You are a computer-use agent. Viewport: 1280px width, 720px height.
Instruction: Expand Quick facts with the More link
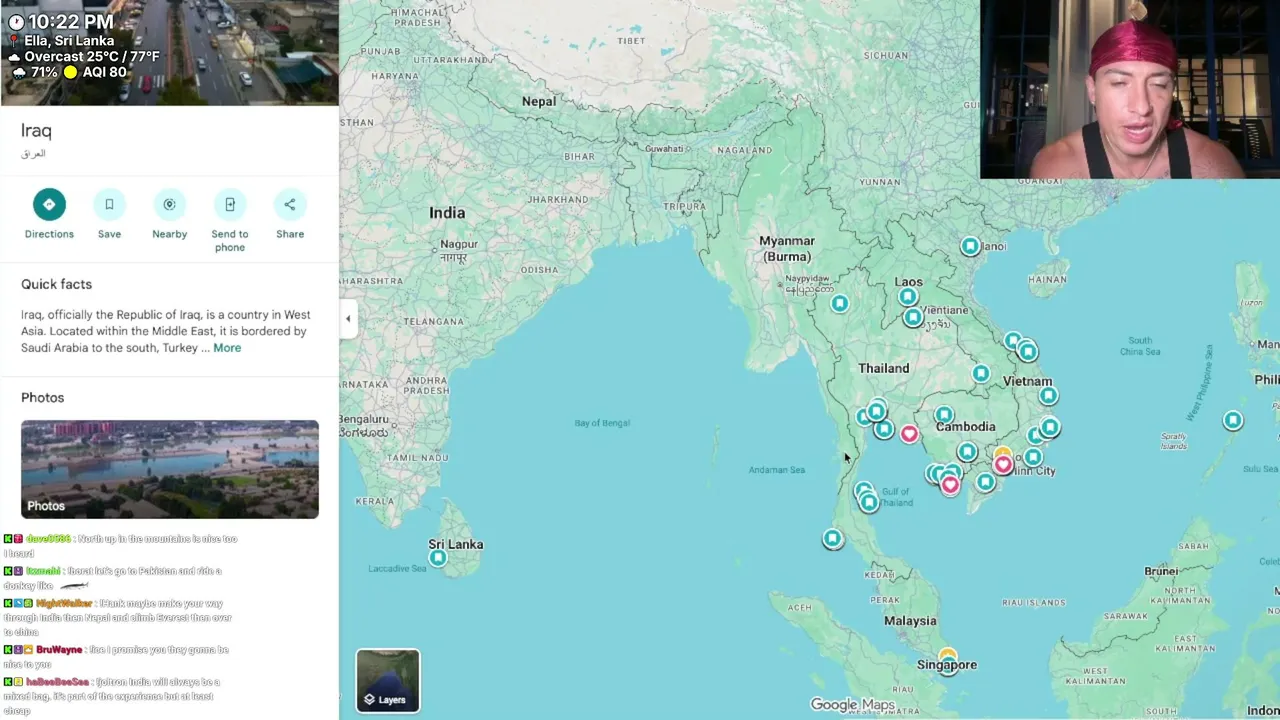(x=227, y=348)
